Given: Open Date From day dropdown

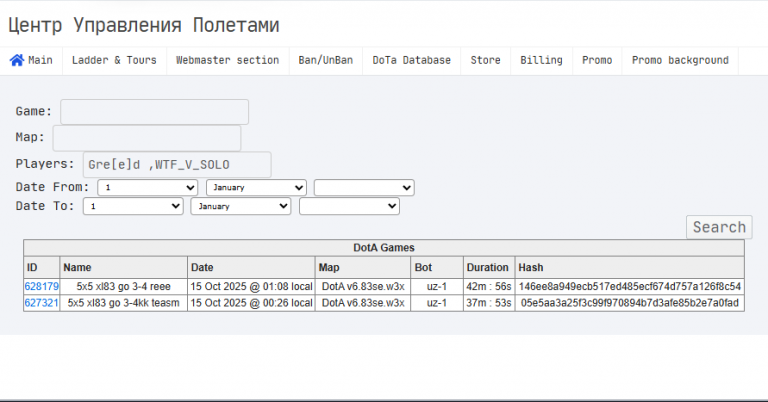Looking at the screenshot, I should [x=147, y=188].
